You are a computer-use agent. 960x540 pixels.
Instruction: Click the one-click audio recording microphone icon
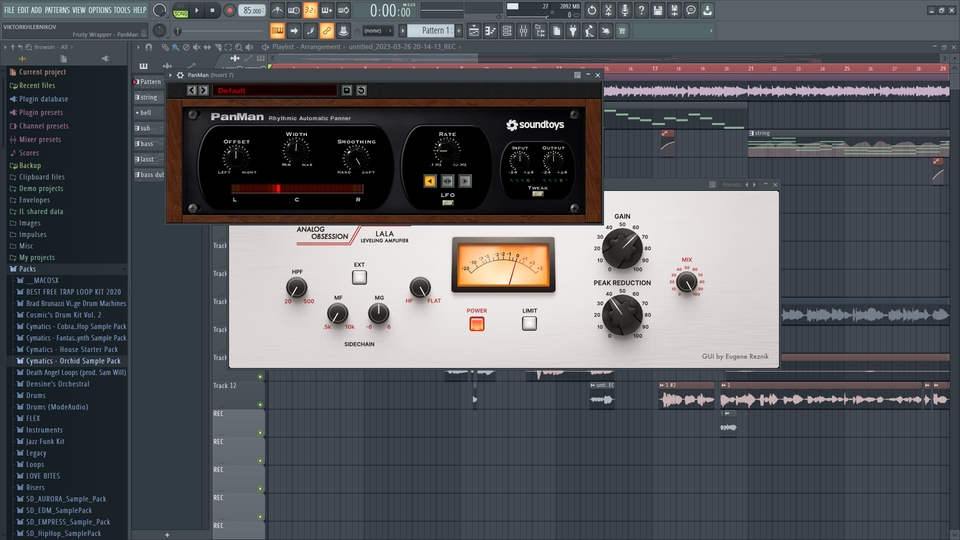(x=624, y=10)
